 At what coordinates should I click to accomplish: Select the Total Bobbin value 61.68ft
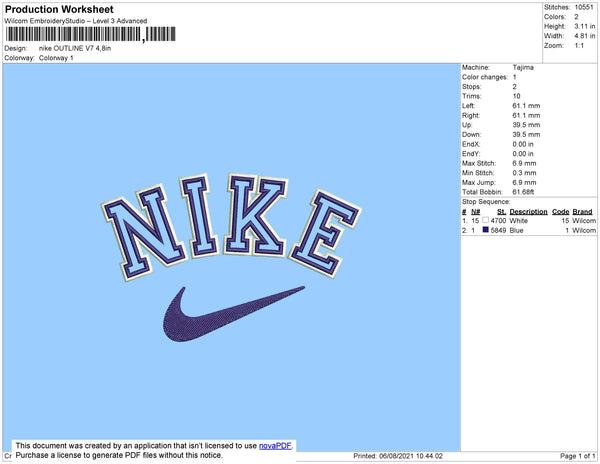[523, 192]
